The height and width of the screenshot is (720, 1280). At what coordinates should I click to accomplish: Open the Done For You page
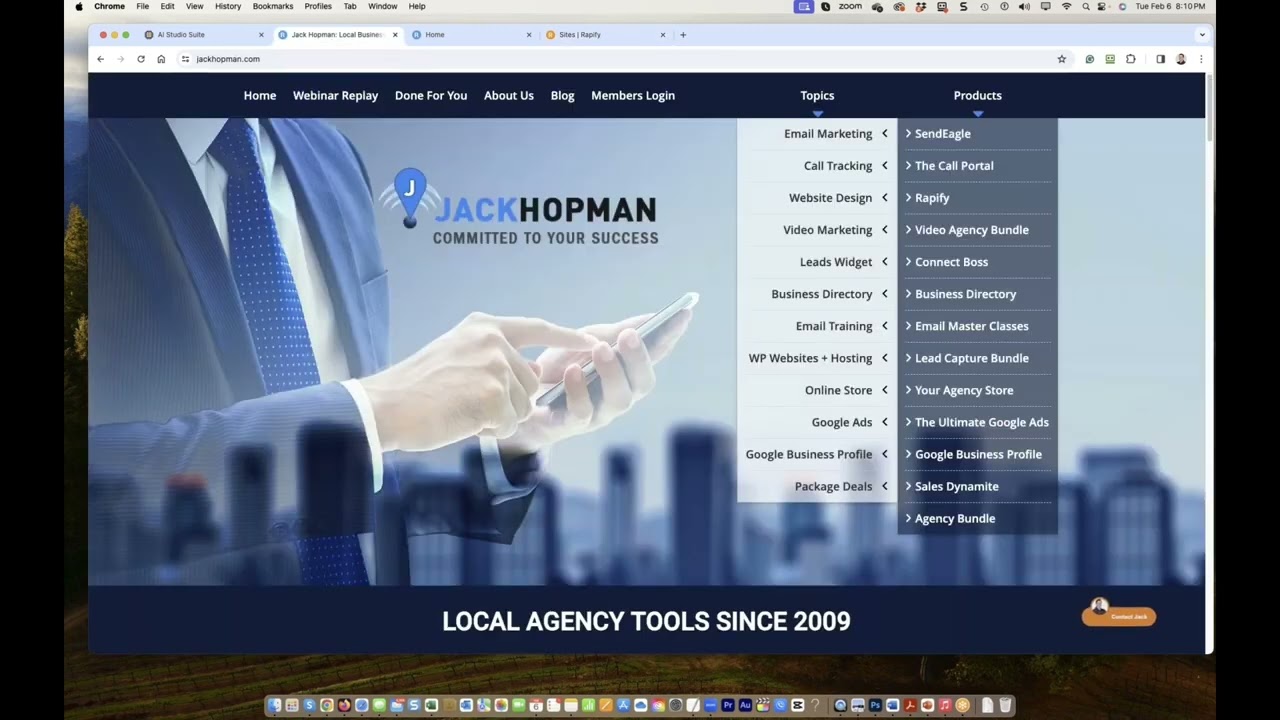(431, 96)
